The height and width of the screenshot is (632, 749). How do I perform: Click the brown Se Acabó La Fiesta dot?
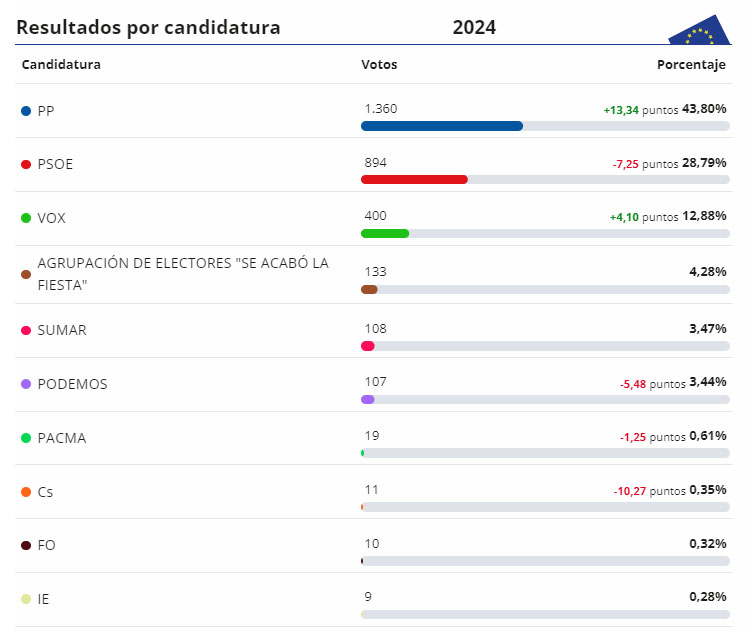26,274
